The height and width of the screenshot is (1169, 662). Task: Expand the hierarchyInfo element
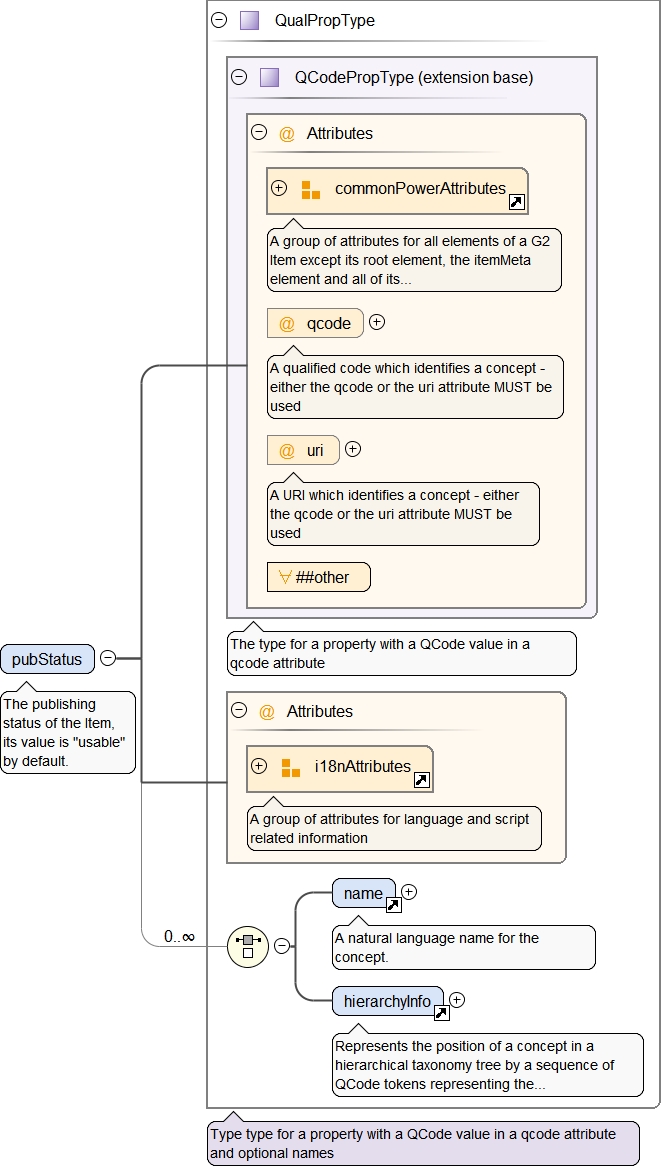point(457,999)
